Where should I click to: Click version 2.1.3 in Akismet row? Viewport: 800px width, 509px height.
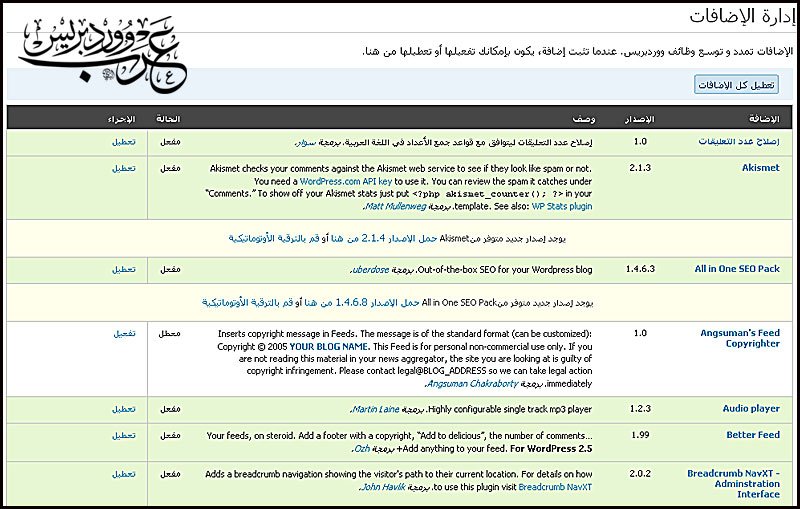pos(640,167)
